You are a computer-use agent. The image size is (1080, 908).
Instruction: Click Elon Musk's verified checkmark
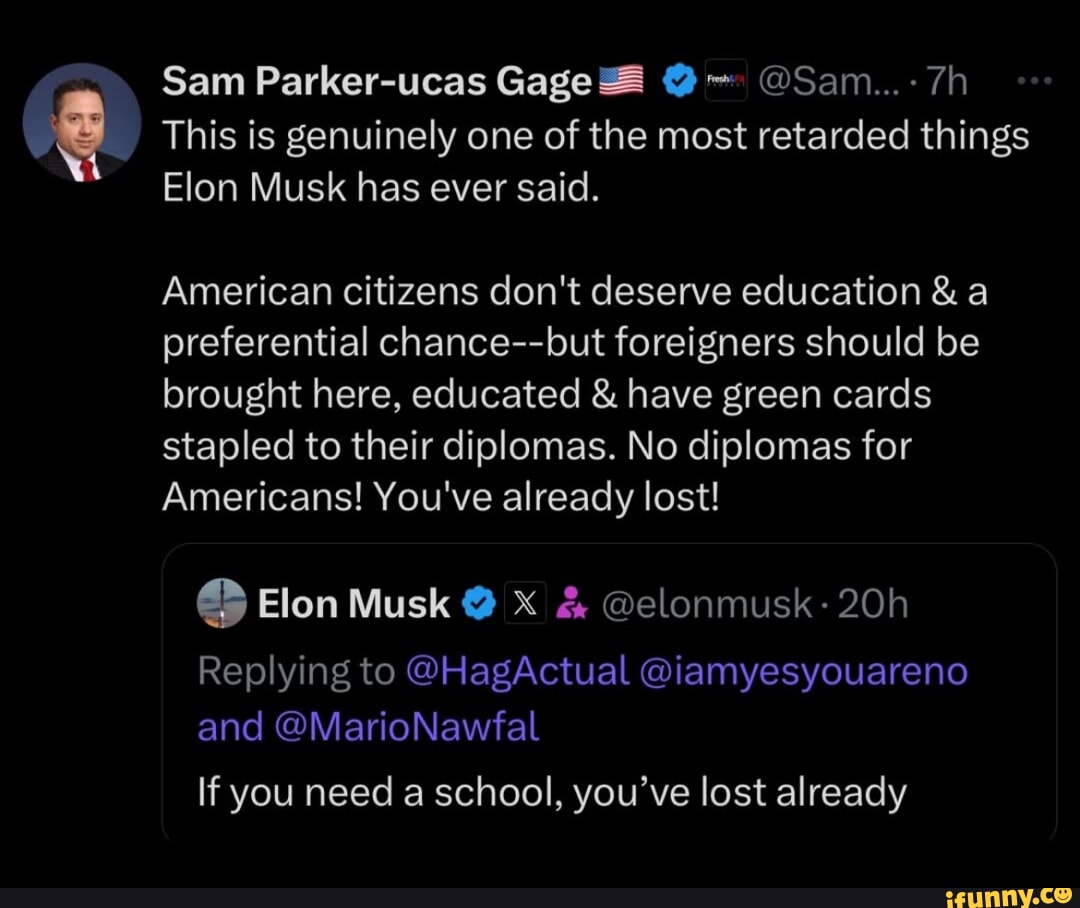click(x=480, y=603)
